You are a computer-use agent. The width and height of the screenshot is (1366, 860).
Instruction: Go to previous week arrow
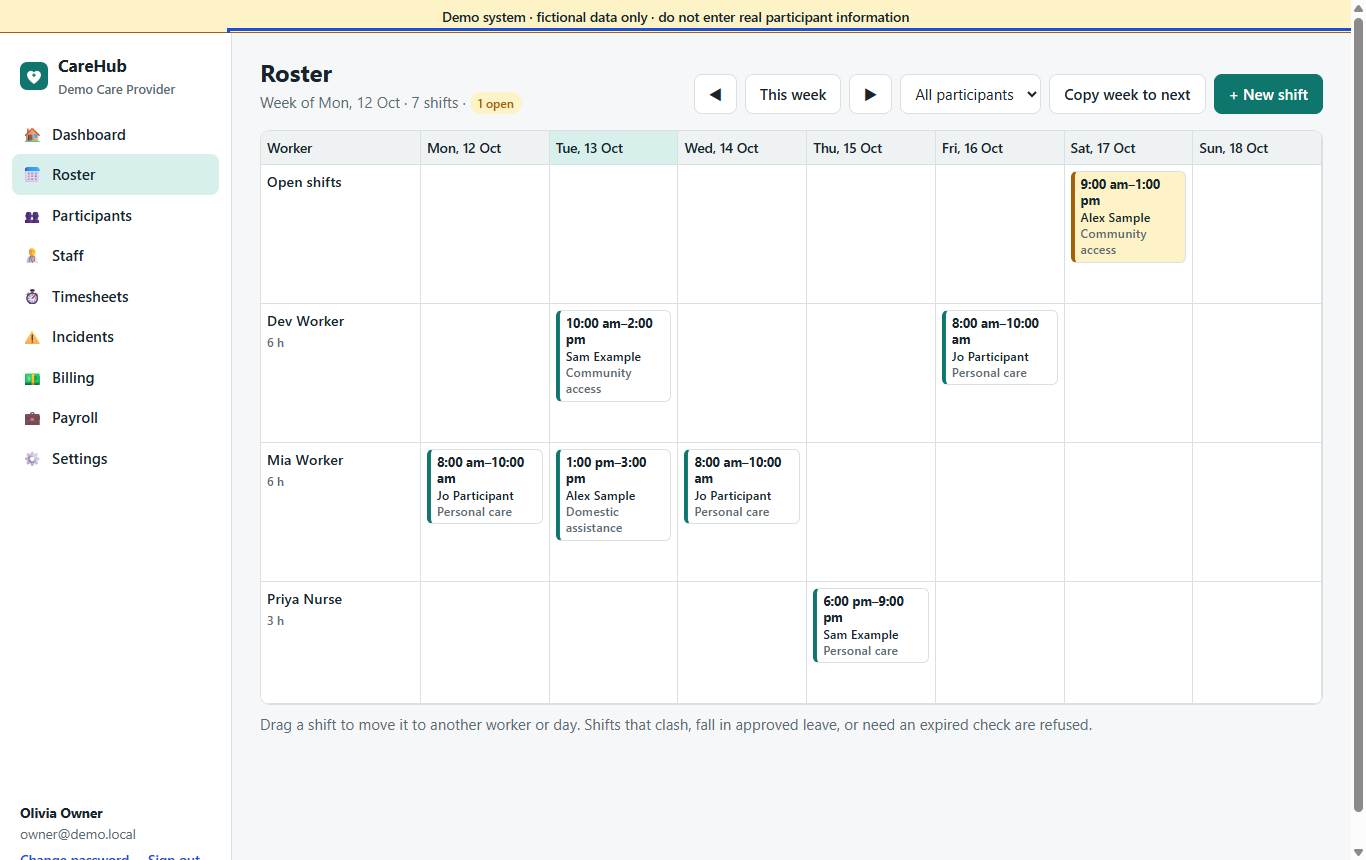coord(715,94)
